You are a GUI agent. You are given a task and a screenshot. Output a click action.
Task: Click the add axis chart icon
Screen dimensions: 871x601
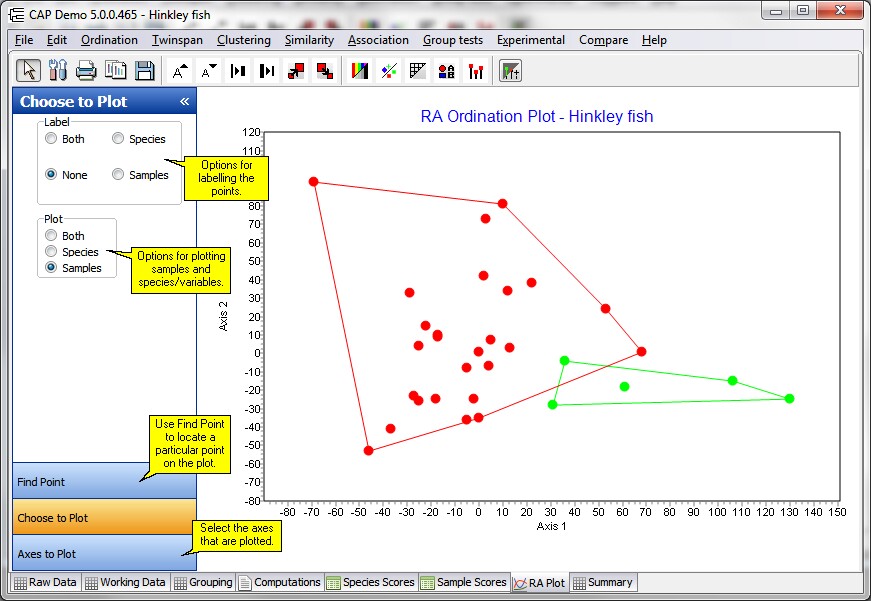(510, 71)
